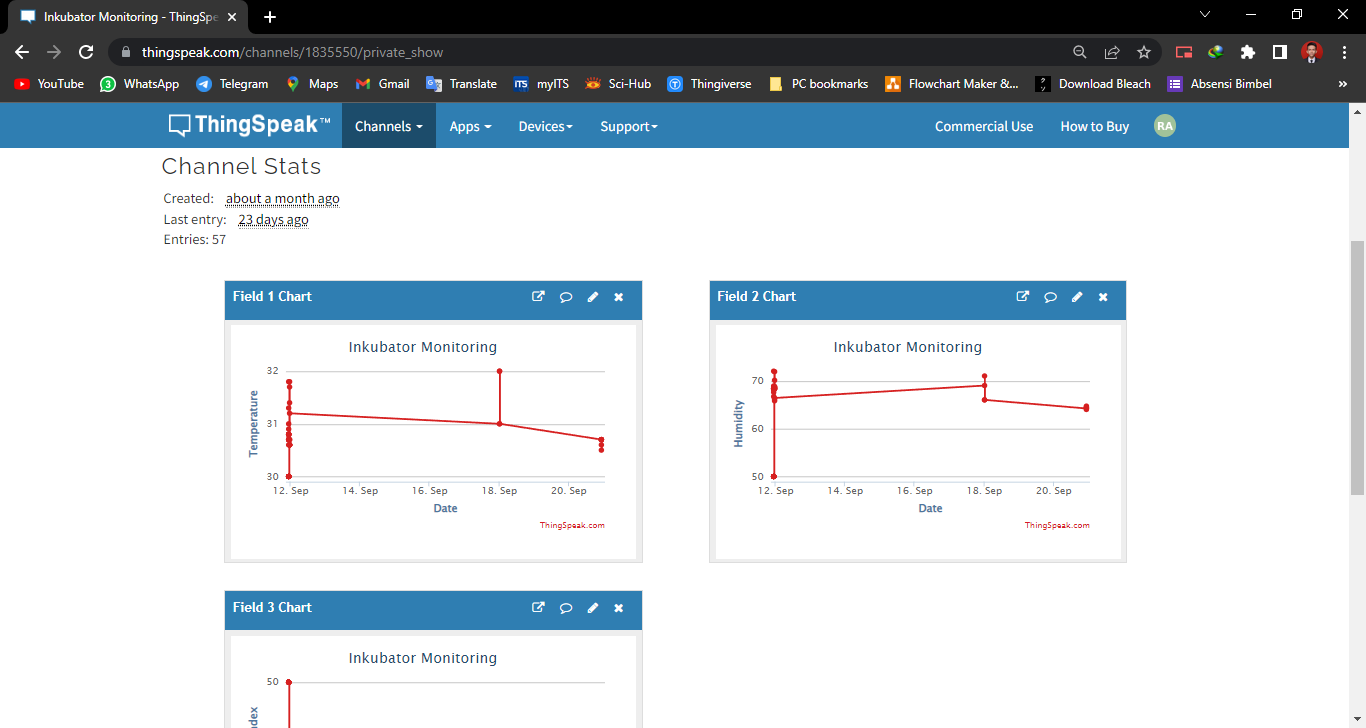This screenshot has height=728, width=1366.
Task: Click the Commercial Use link
Action: coord(983,126)
